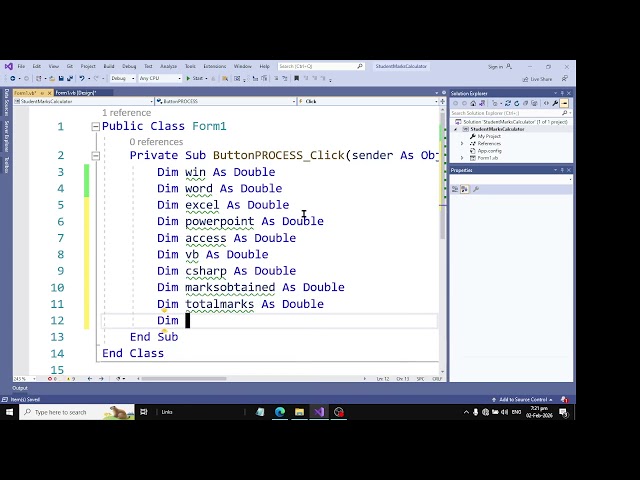Click the notifications icon in status bar
This screenshot has width=640, height=480.
click(x=564, y=400)
